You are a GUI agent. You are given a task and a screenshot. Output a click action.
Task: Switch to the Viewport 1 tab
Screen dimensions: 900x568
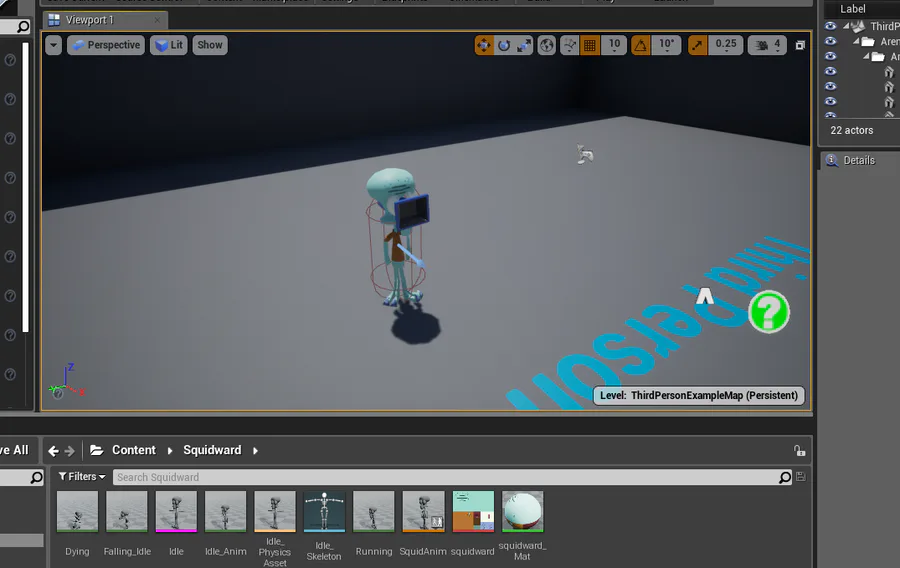[90, 20]
